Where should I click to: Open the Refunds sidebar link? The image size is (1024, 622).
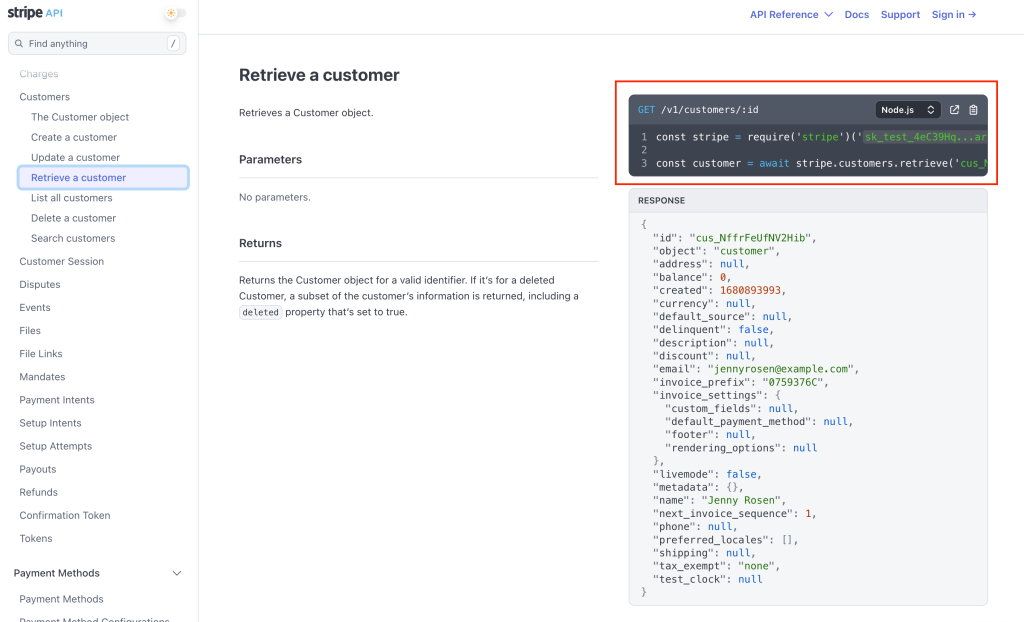pos(38,492)
